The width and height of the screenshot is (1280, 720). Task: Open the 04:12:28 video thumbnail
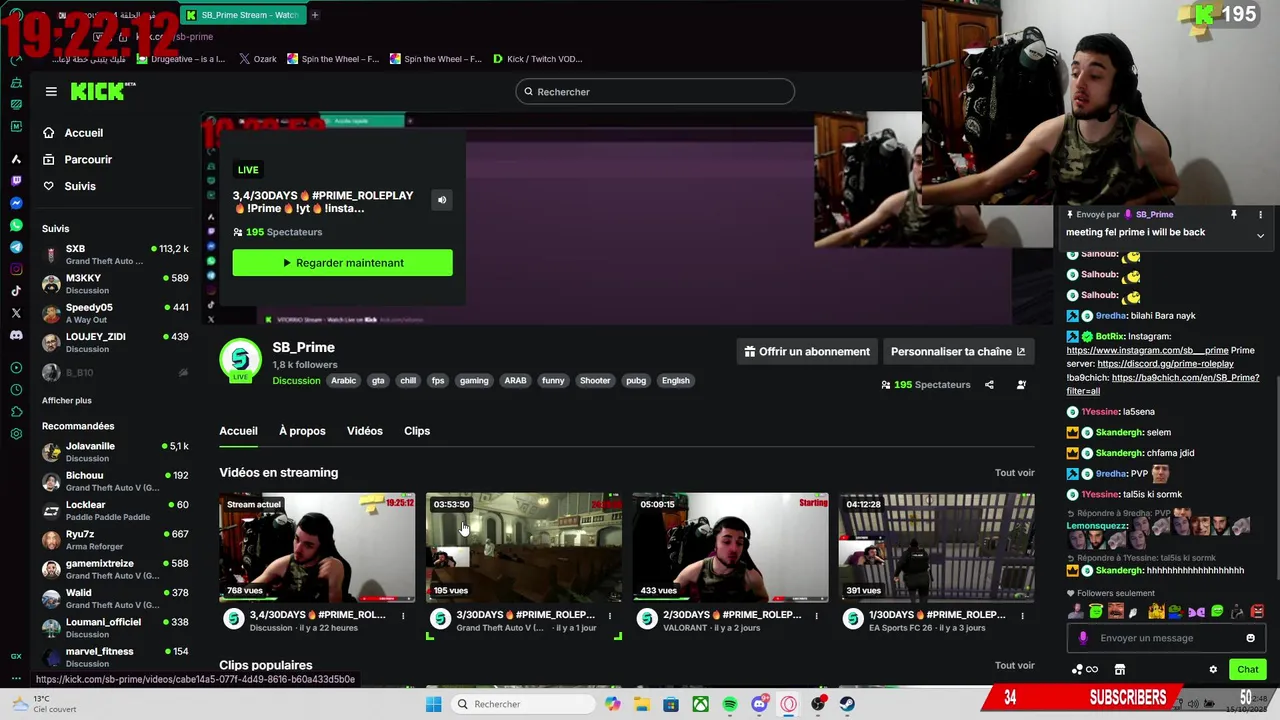coord(937,547)
